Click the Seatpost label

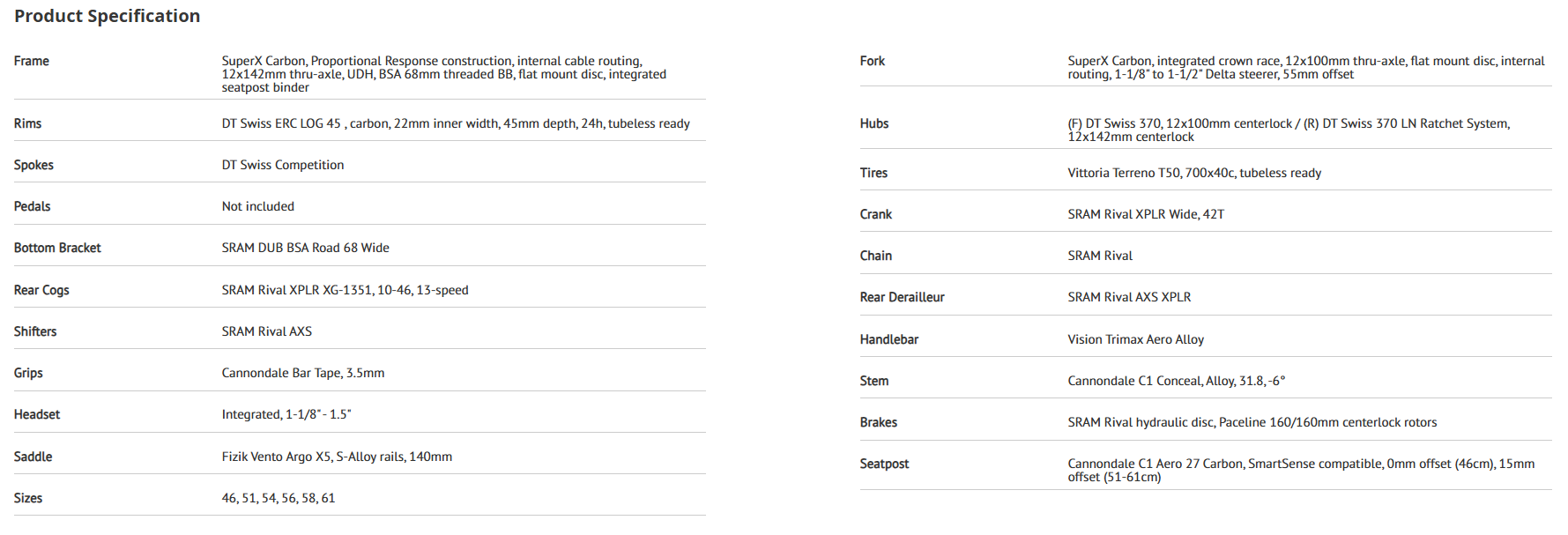(884, 464)
